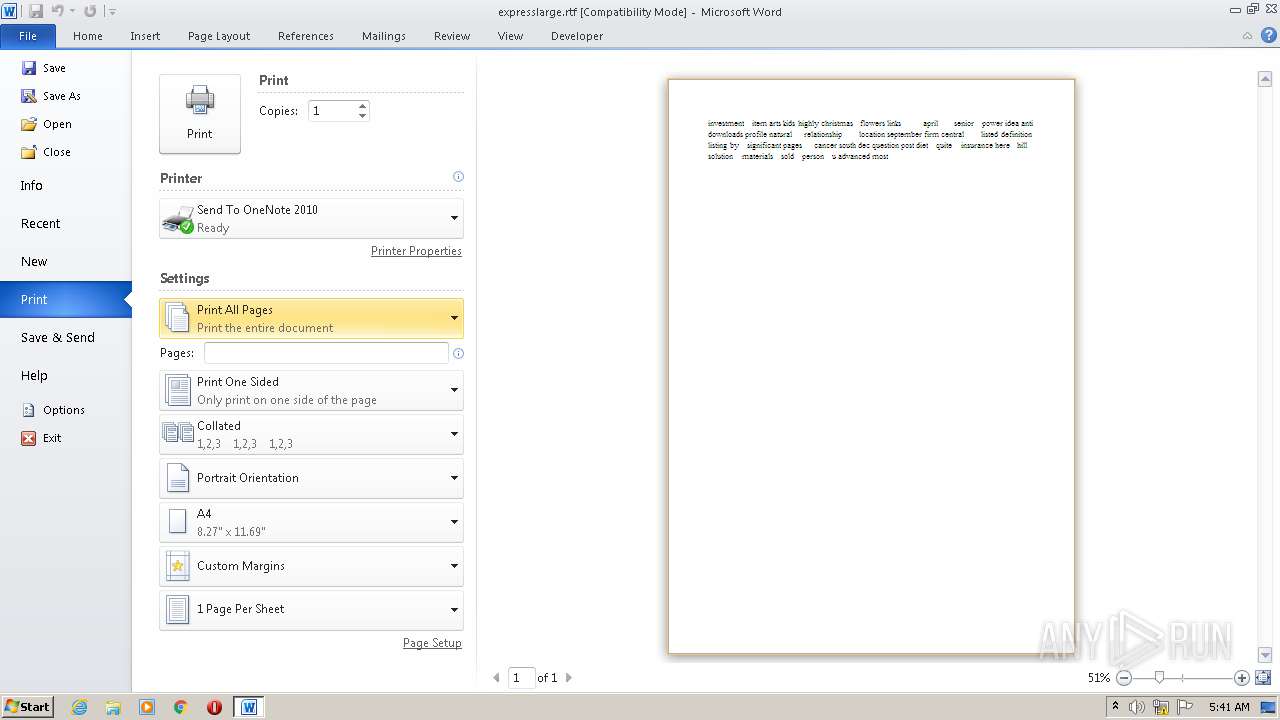Click the large Print button
This screenshot has height=720, width=1280.
click(200, 114)
